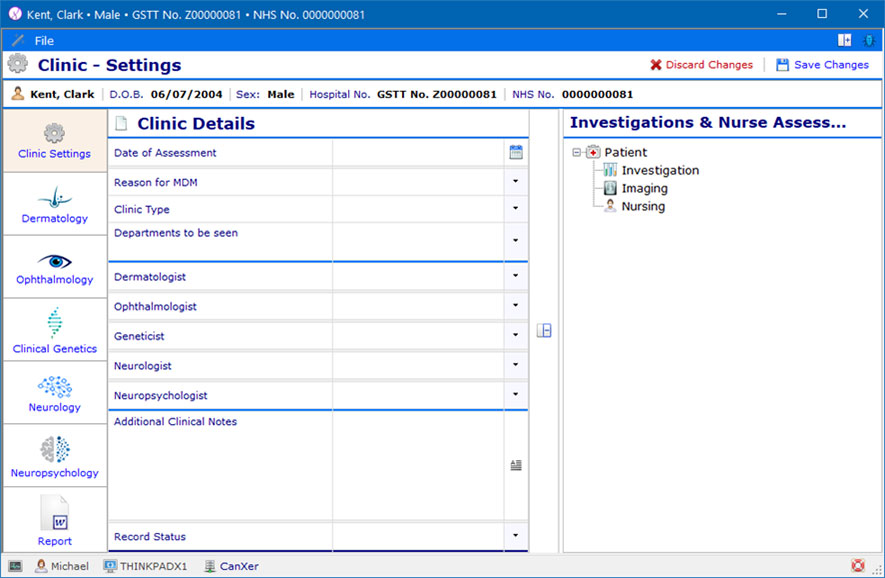Expand the Neurologist dropdown
The width and height of the screenshot is (885, 578).
click(x=516, y=365)
